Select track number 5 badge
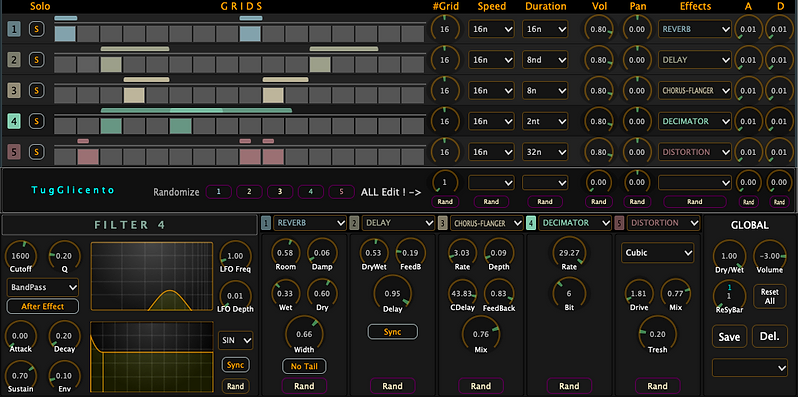This screenshot has width=798, height=397. tap(14, 152)
